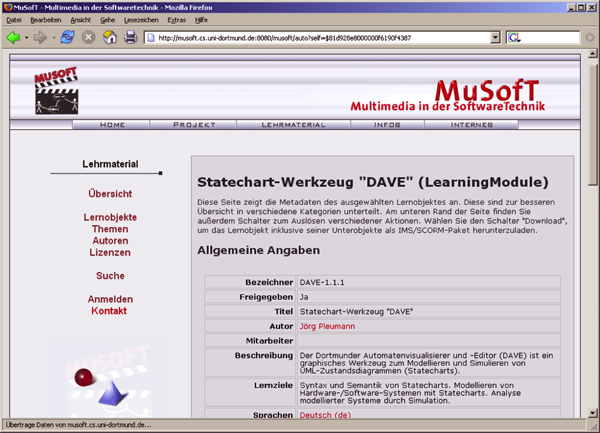Go back with the green Back arrow
This screenshot has width=600, height=433.
click(13, 37)
